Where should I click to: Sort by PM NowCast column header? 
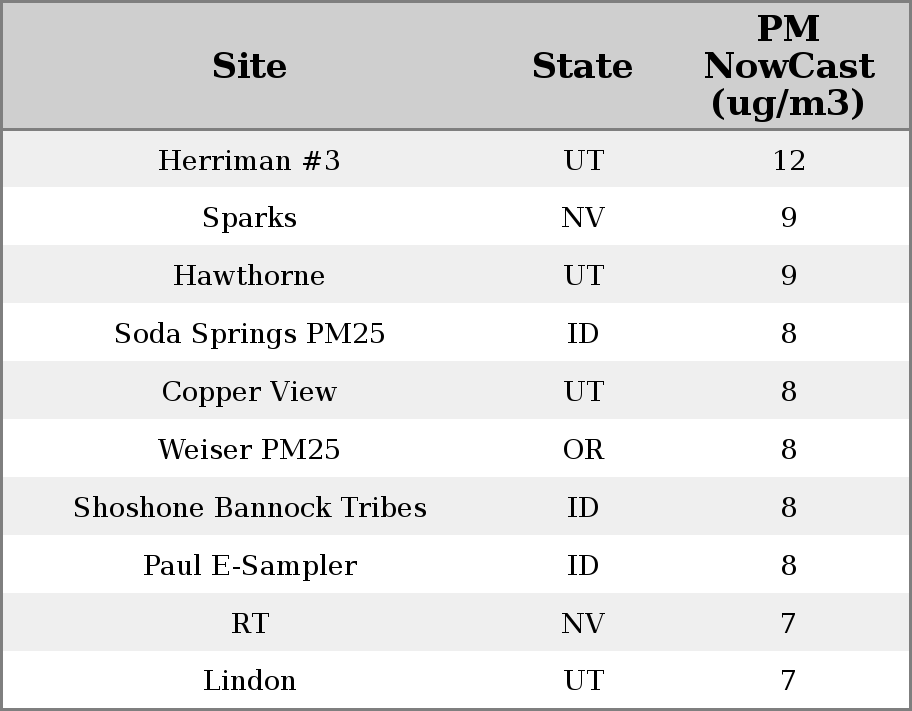pos(788,66)
